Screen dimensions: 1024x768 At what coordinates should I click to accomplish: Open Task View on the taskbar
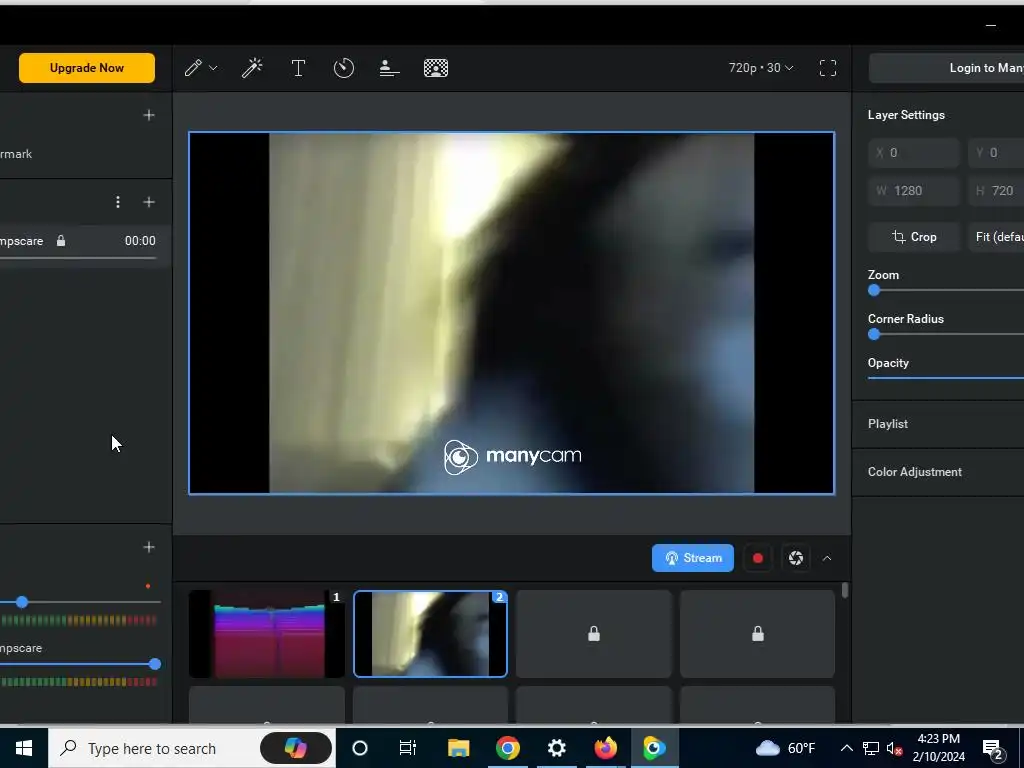[x=408, y=748]
